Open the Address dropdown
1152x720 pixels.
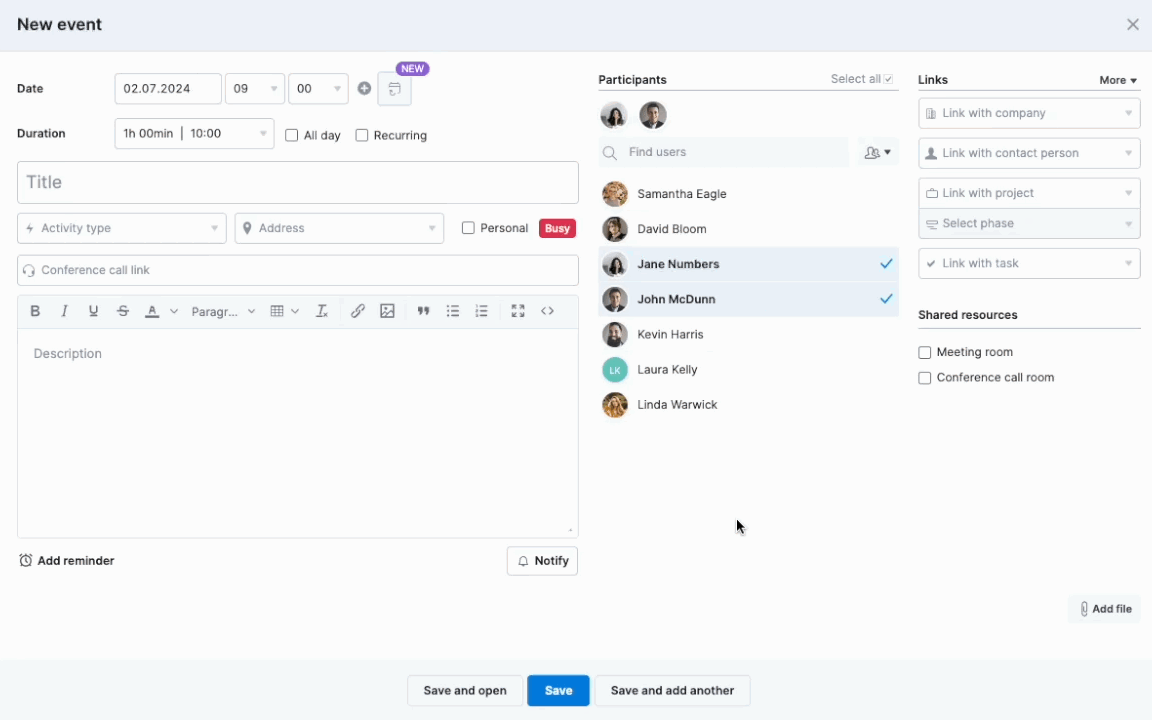[339, 228]
